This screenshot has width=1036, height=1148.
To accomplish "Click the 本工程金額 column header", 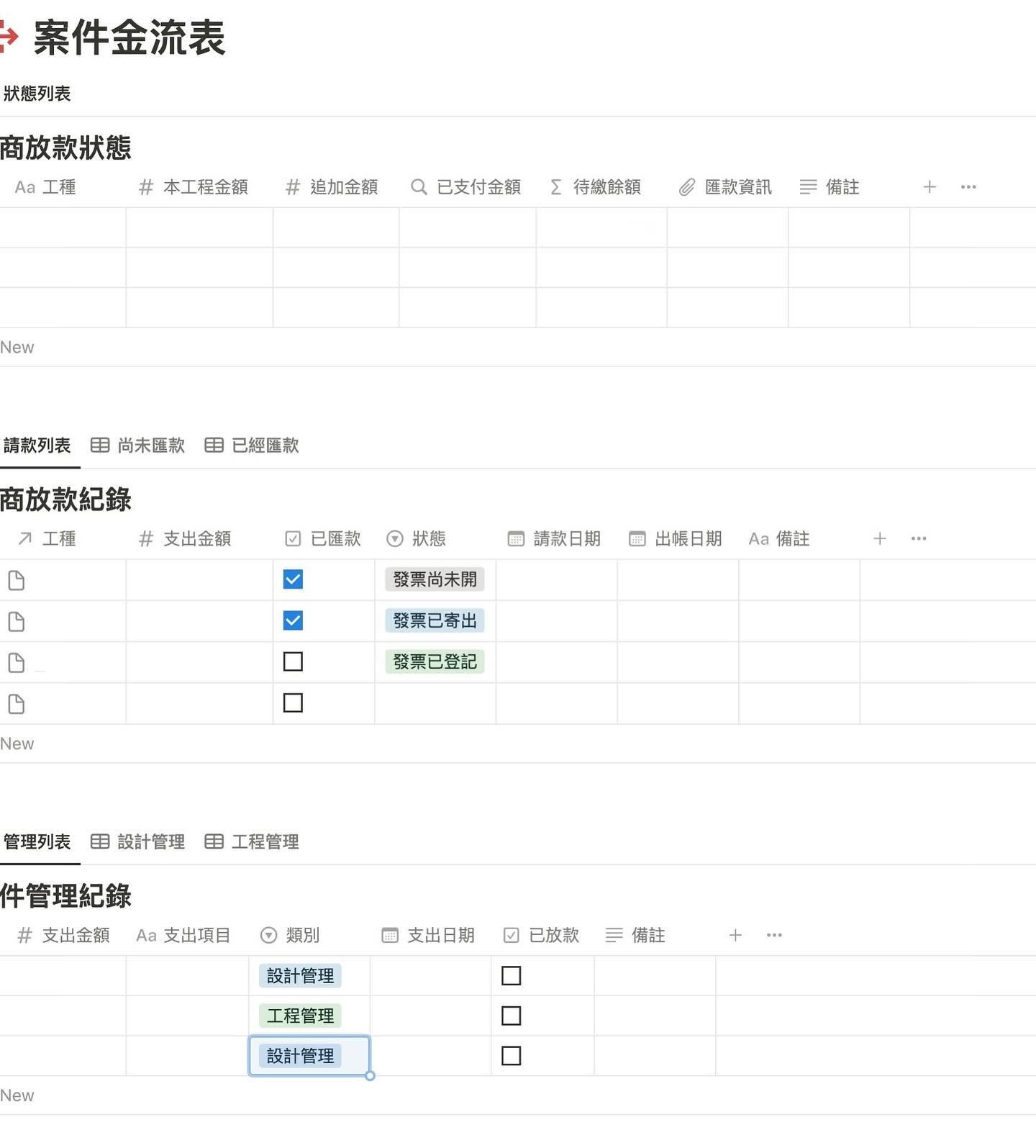I will [194, 187].
